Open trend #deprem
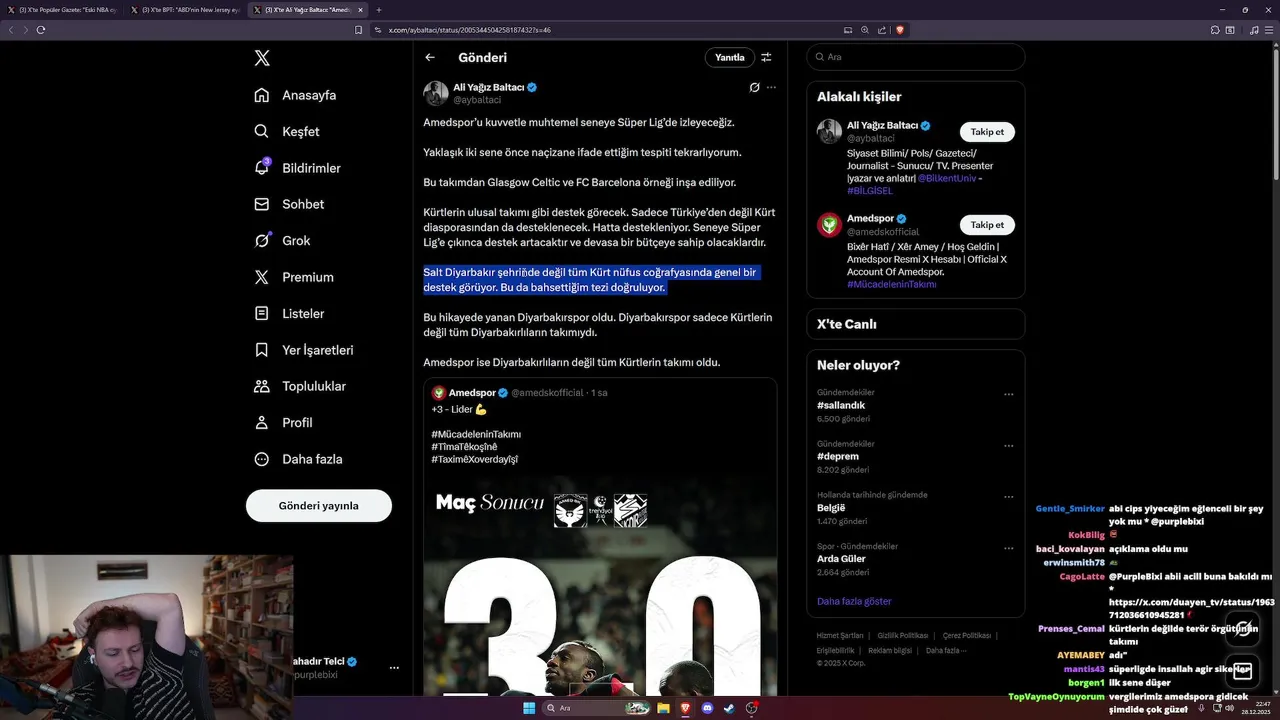This screenshot has height=720, width=1280. pos(838,456)
